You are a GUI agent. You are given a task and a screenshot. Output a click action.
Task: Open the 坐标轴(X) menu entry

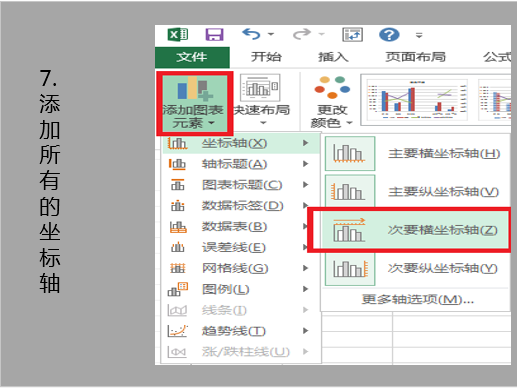(240, 143)
